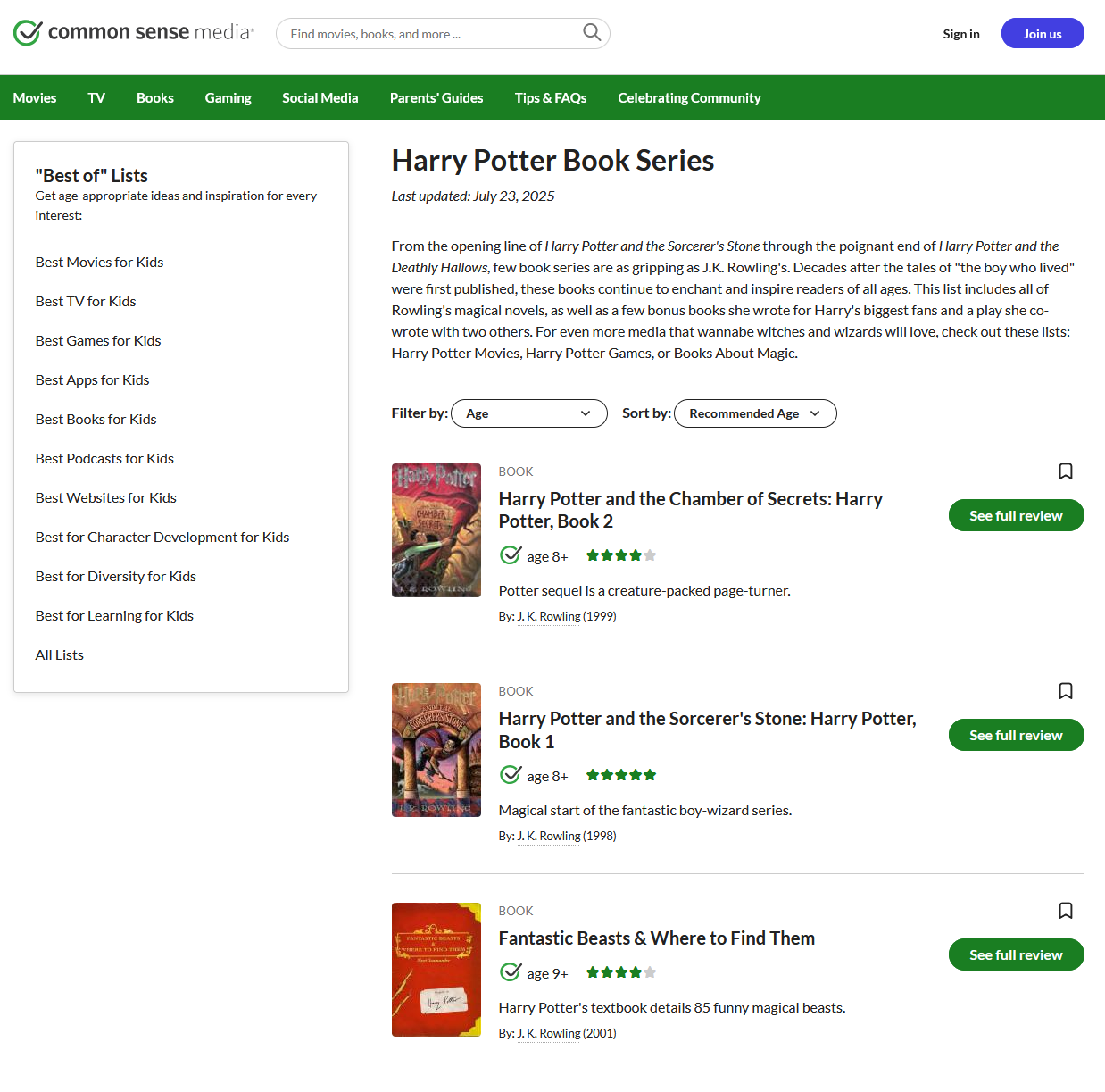Click J. K. Rowling author link (2001)

click(548, 1033)
